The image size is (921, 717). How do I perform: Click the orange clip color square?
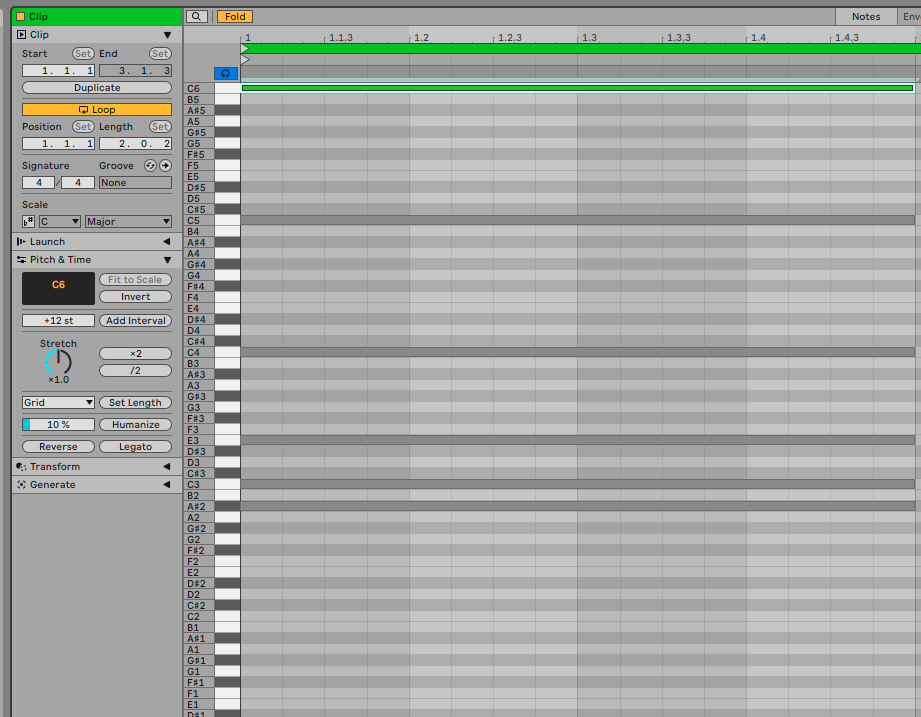click(x=20, y=17)
